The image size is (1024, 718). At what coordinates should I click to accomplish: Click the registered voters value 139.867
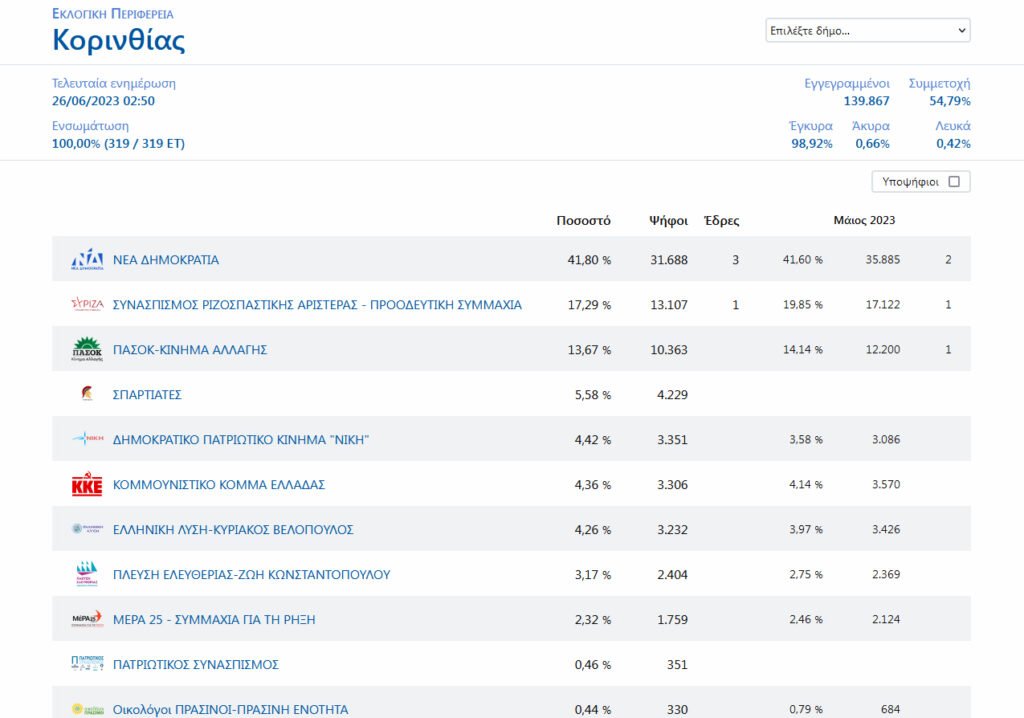pyautogui.click(x=867, y=101)
